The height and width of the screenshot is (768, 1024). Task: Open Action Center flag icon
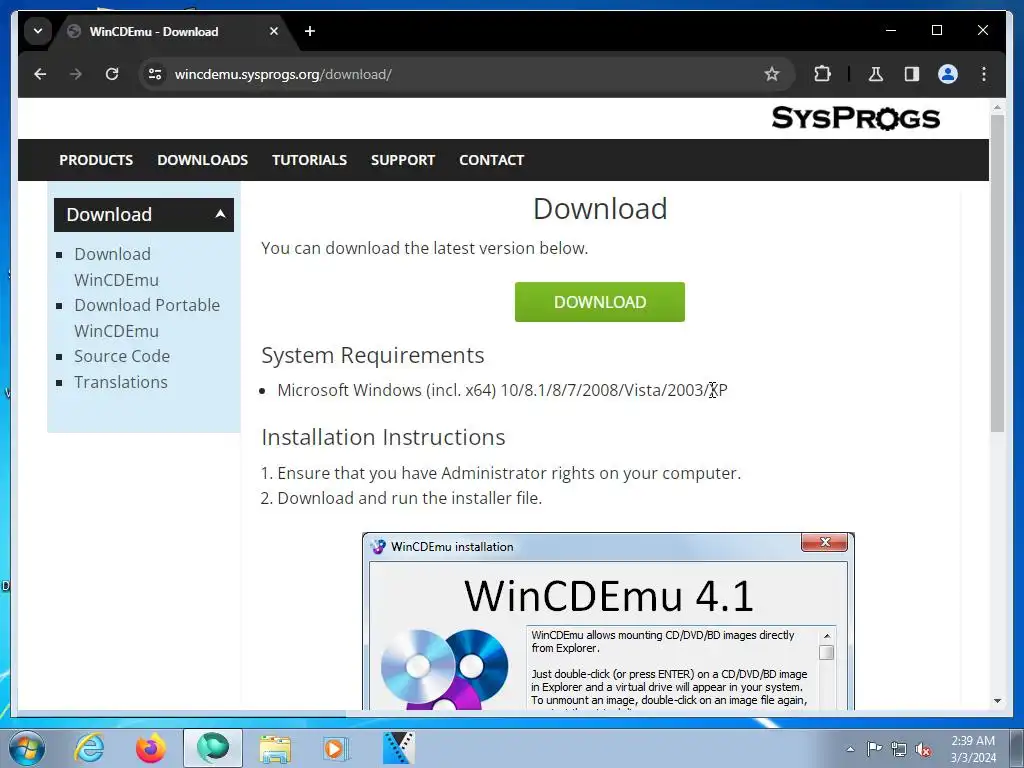click(874, 748)
